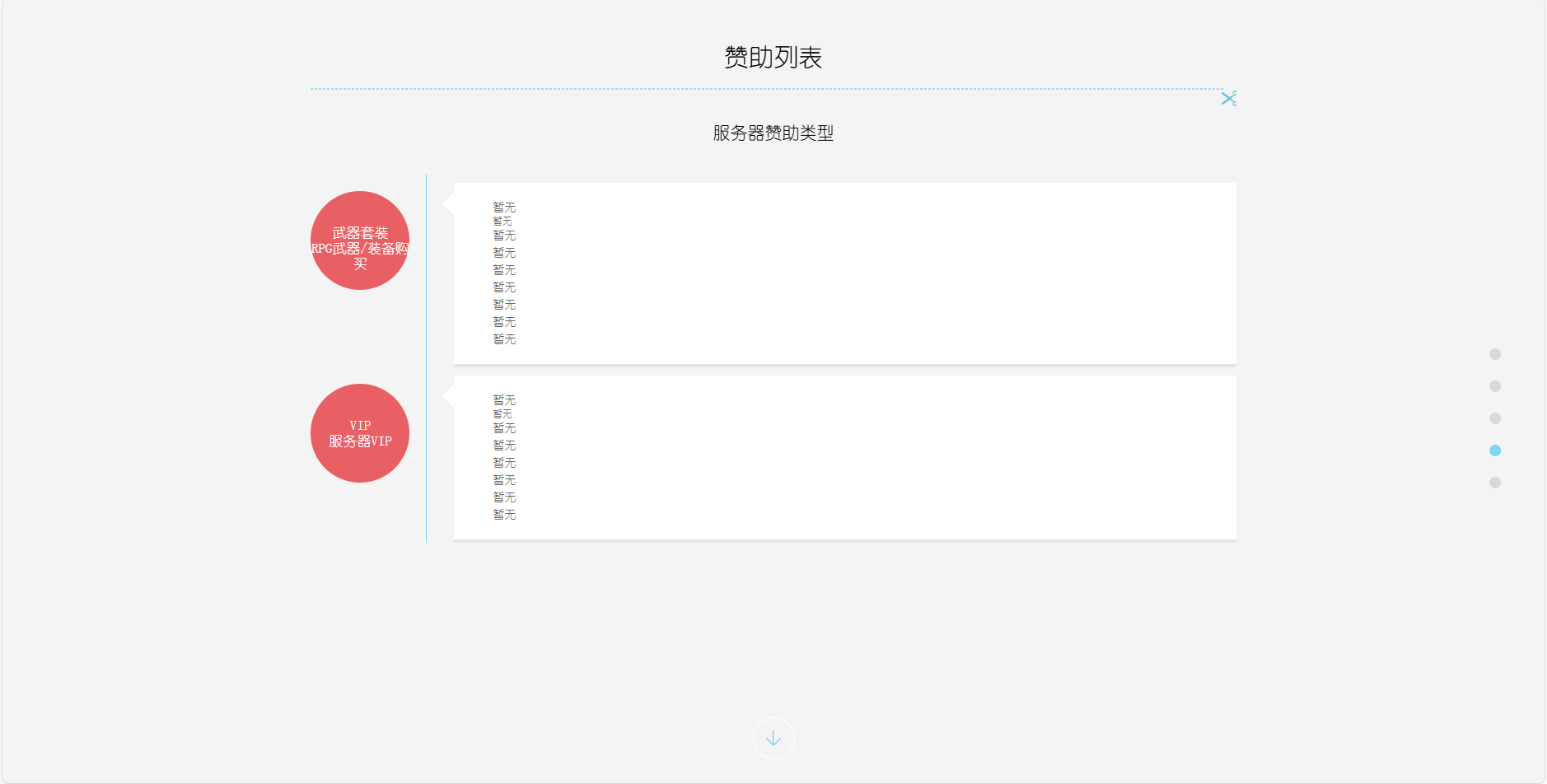Viewport: 1547px width, 784px height.
Task: Open last 暂无 entry in 武器套装 panel
Action: (x=504, y=339)
